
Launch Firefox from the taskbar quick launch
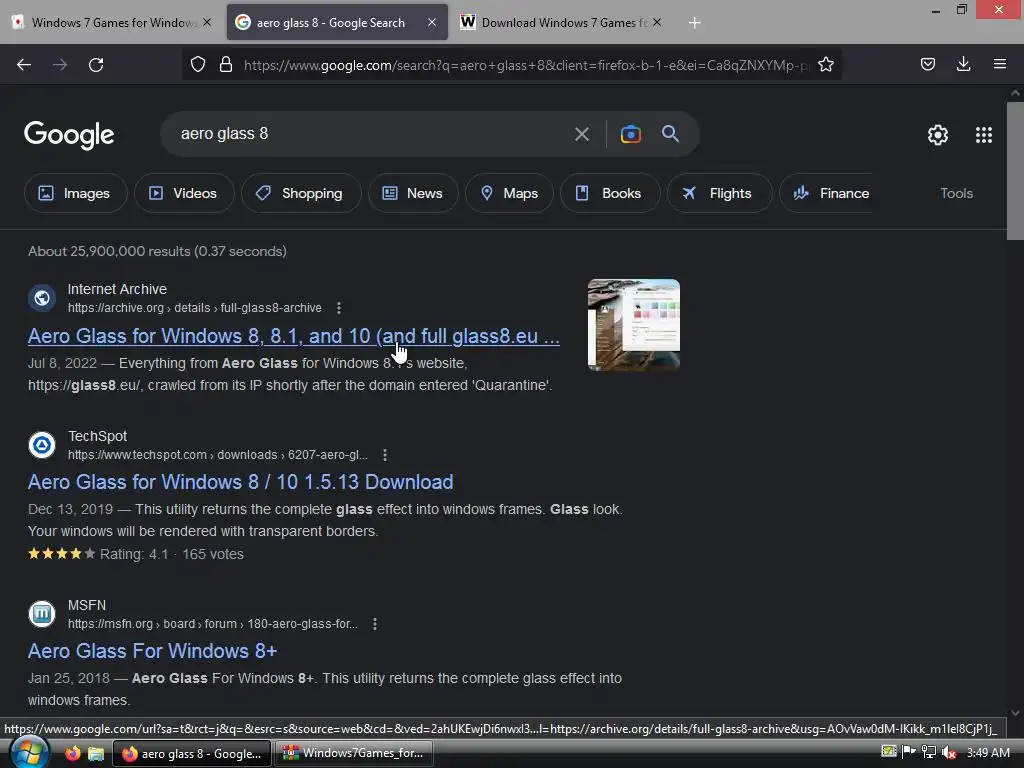point(72,753)
